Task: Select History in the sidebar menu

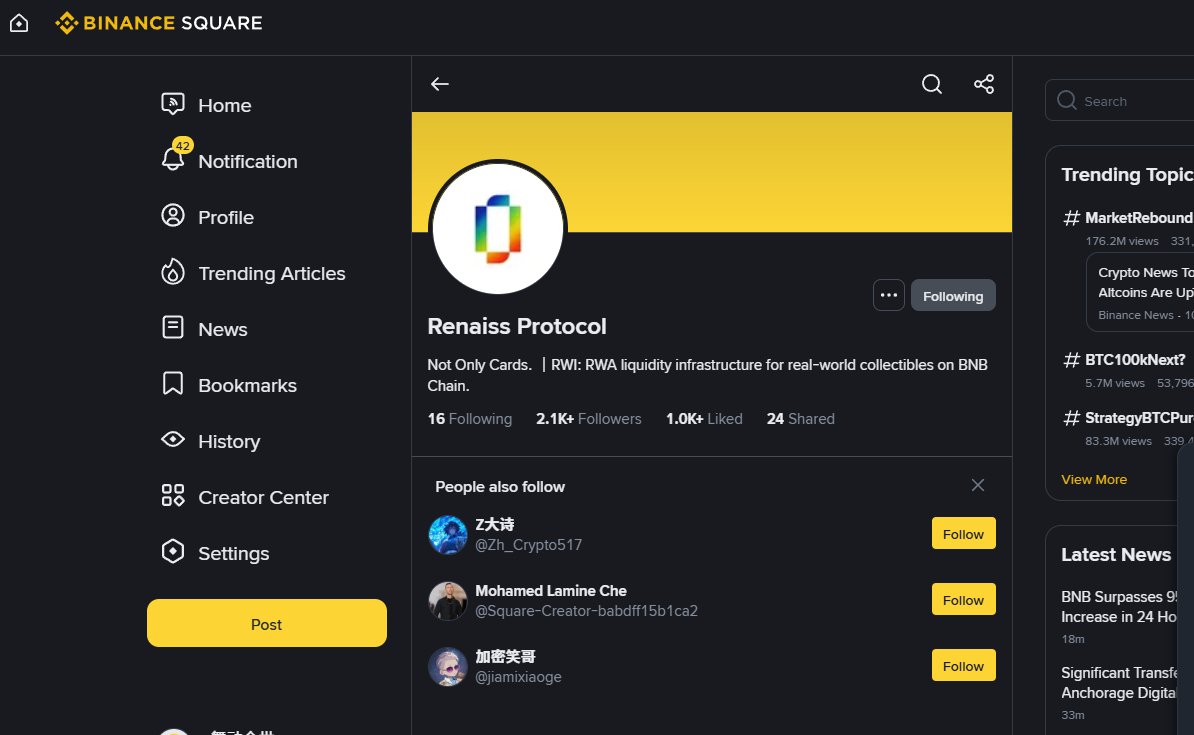Action: click(x=229, y=441)
